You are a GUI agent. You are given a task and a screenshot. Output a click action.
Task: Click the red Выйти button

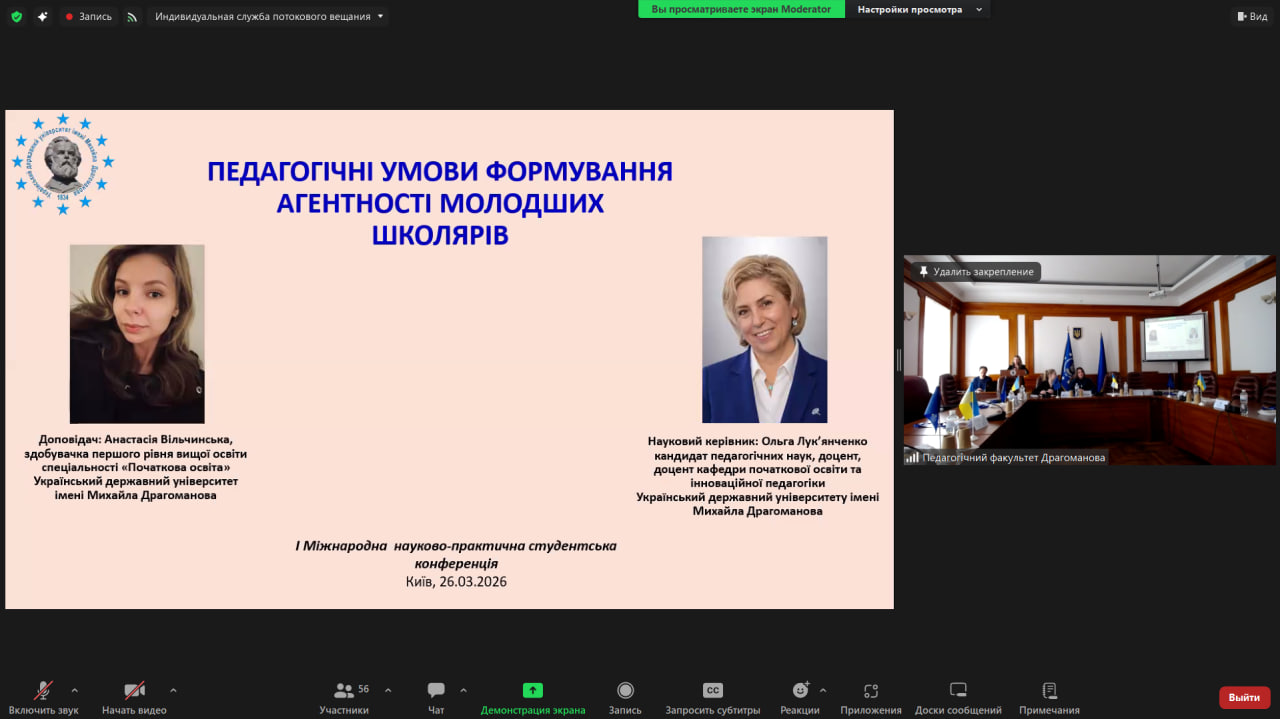[x=1241, y=695]
